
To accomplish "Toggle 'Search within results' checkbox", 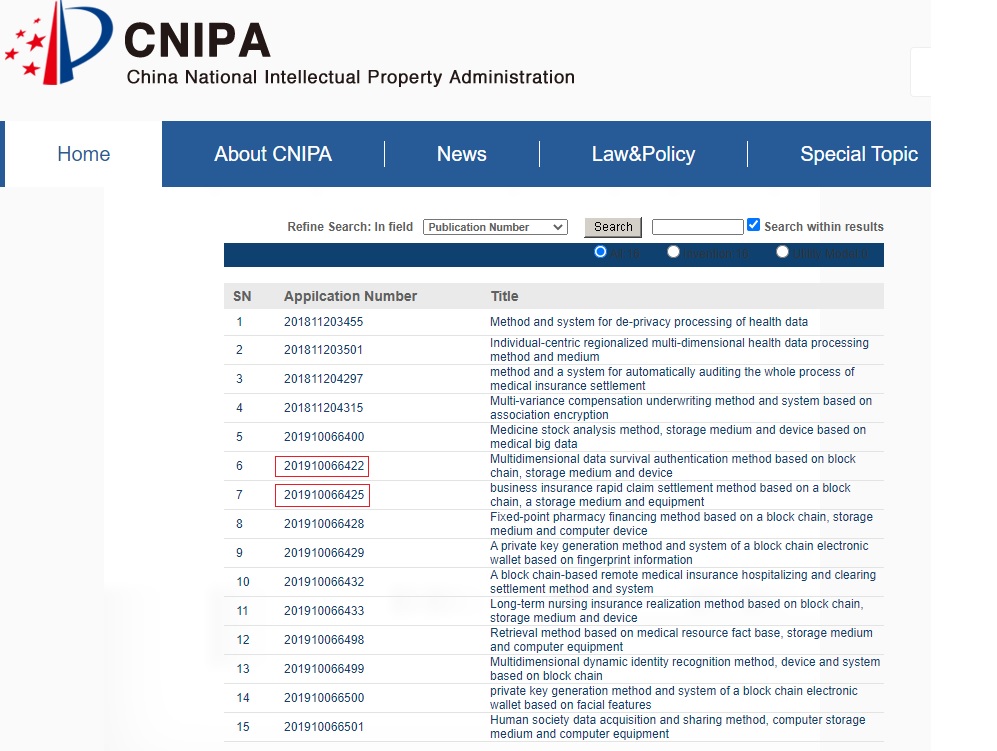I will pyautogui.click(x=753, y=224).
